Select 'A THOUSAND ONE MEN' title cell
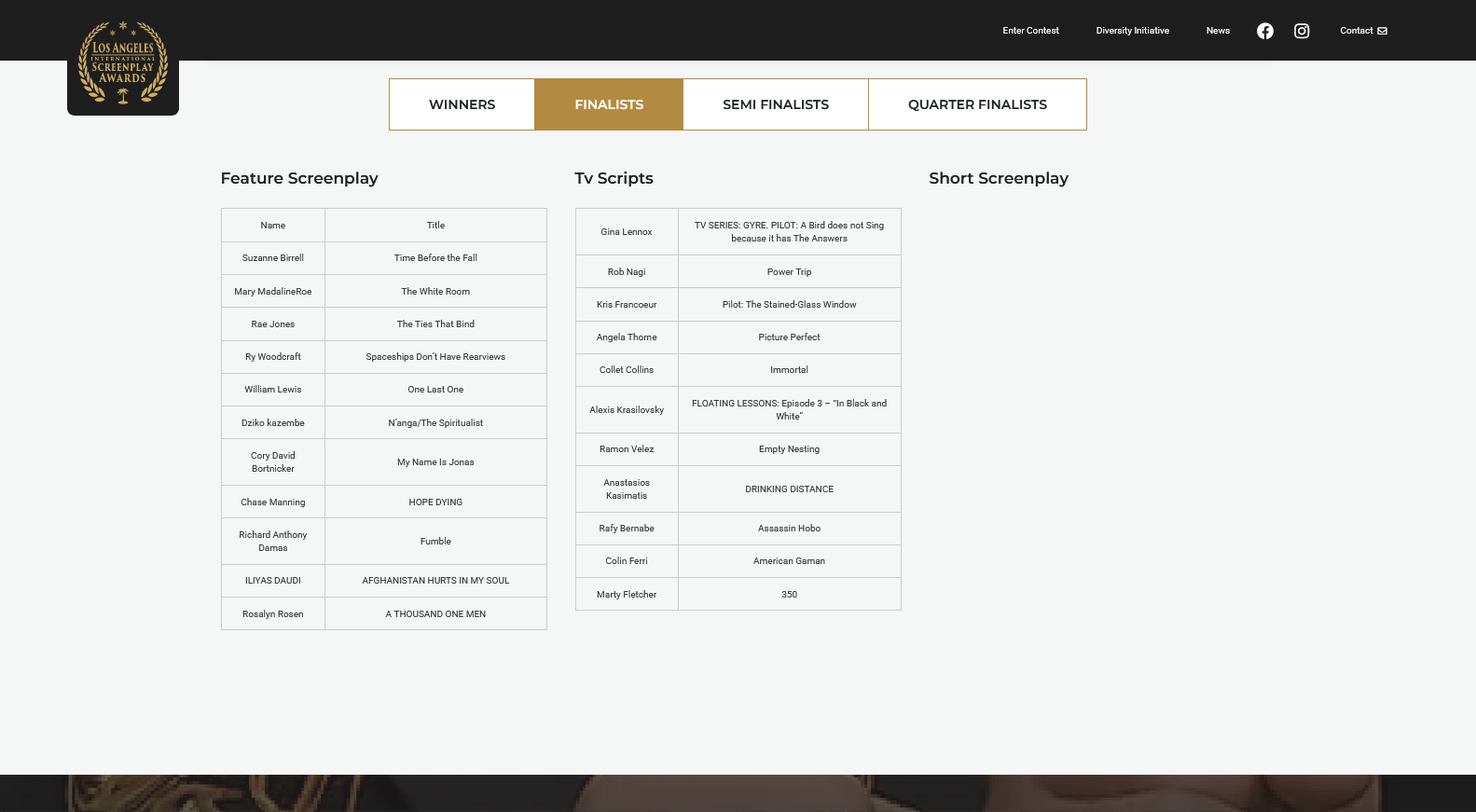The height and width of the screenshot is (812, 1476). 435,614
